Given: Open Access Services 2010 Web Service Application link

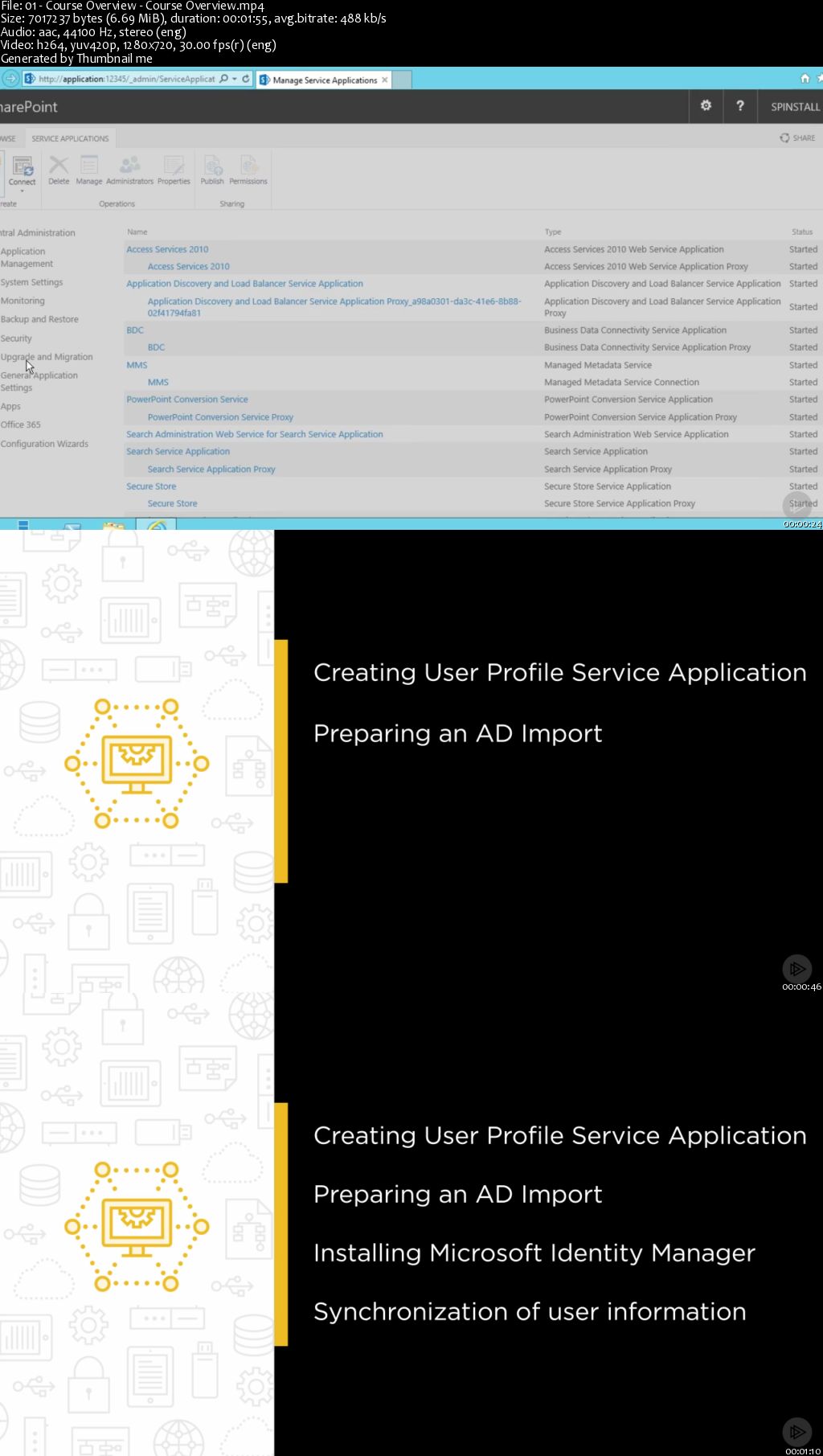Looking at the screenshot, I should coord(167,249).
